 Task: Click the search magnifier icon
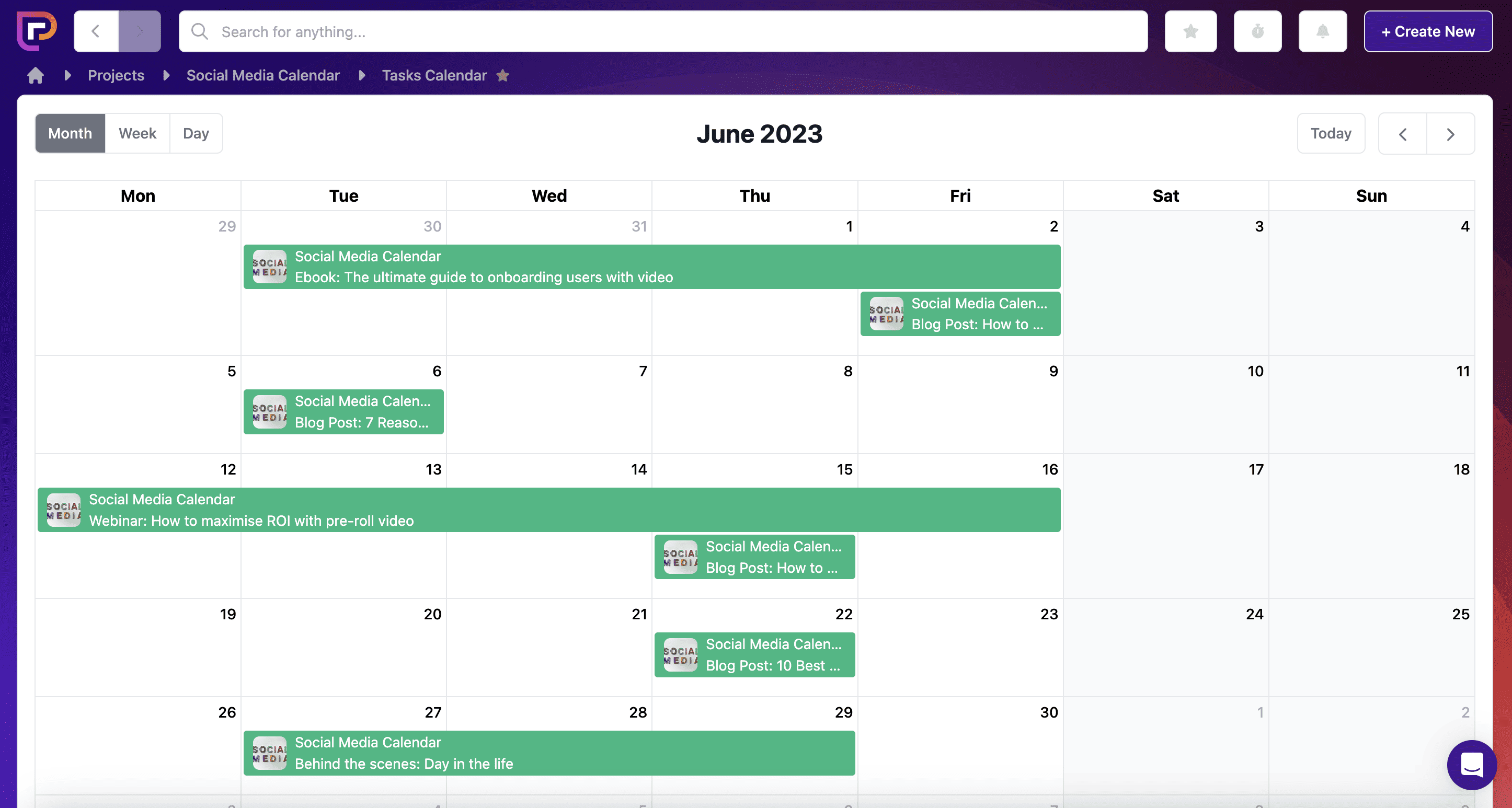point(200,31)
